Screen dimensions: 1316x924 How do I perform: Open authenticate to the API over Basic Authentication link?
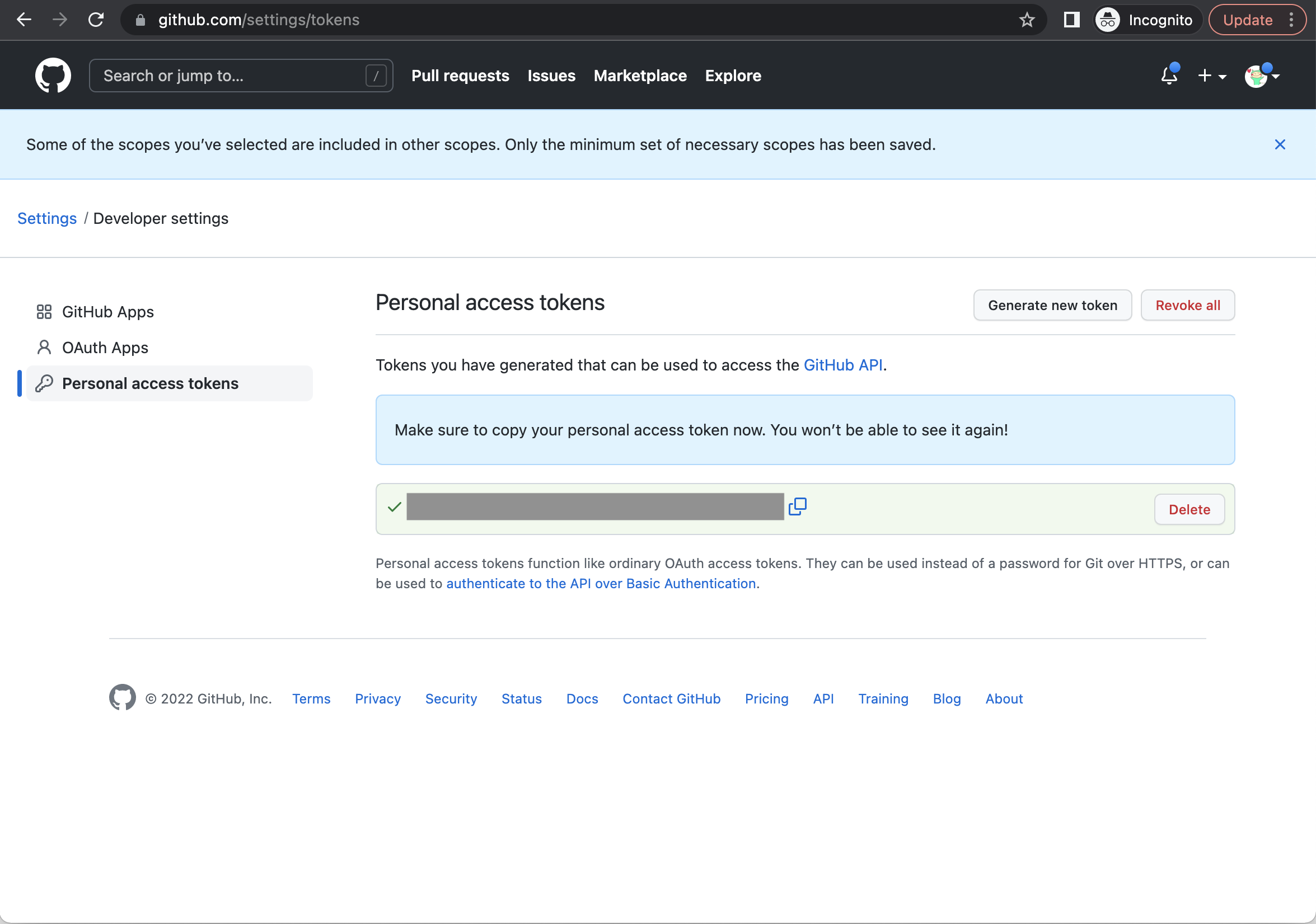[x=601, y=584]
